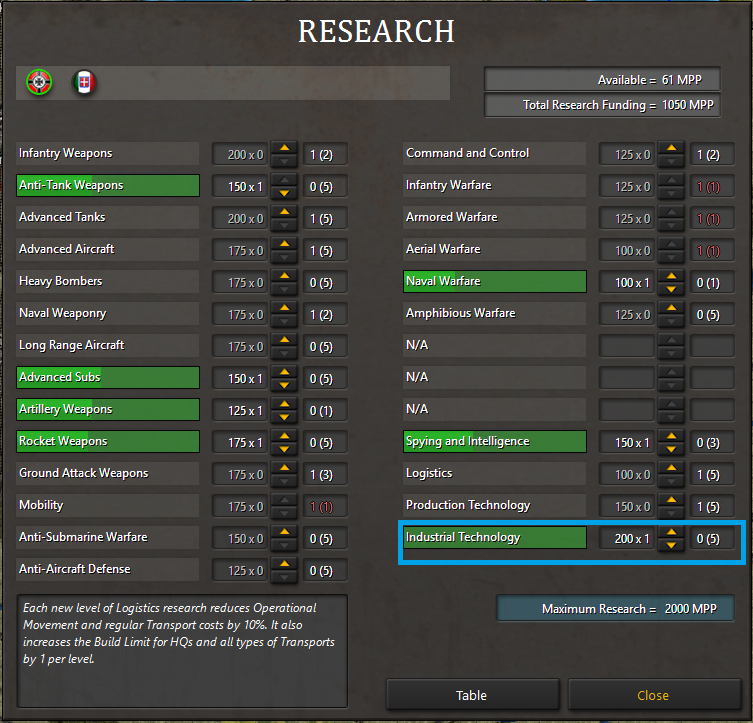Select the highlighted Naval Warfare category
Image resolution: width=753 pixels, height=723 pixels.
[x=495, y=281]
